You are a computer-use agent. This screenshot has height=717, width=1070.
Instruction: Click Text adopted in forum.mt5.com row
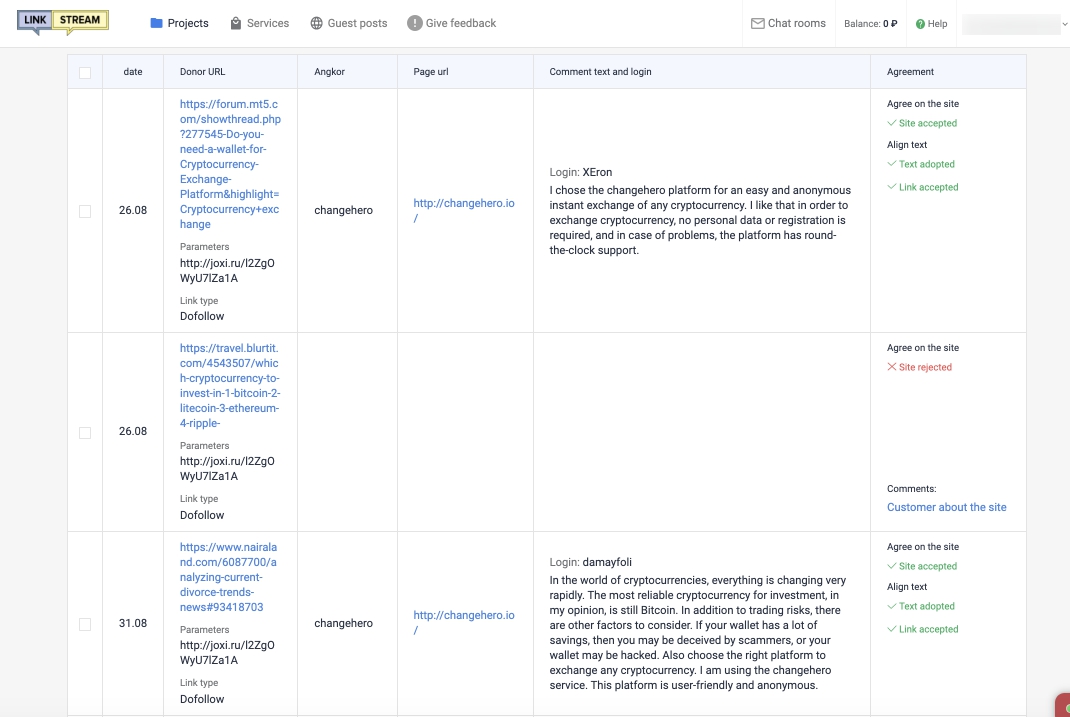[x=921, y=164]
